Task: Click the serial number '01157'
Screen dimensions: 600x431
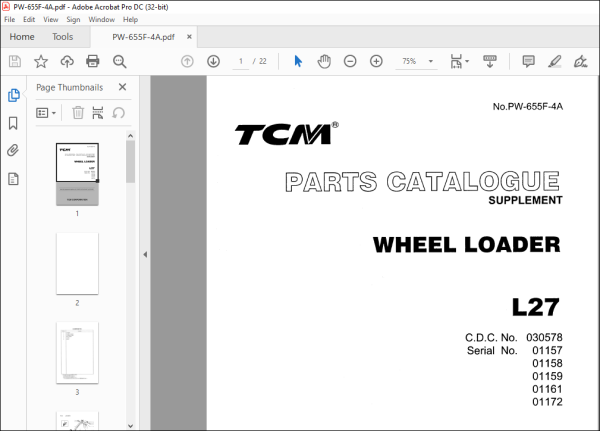Action: (x=547, y=350)
